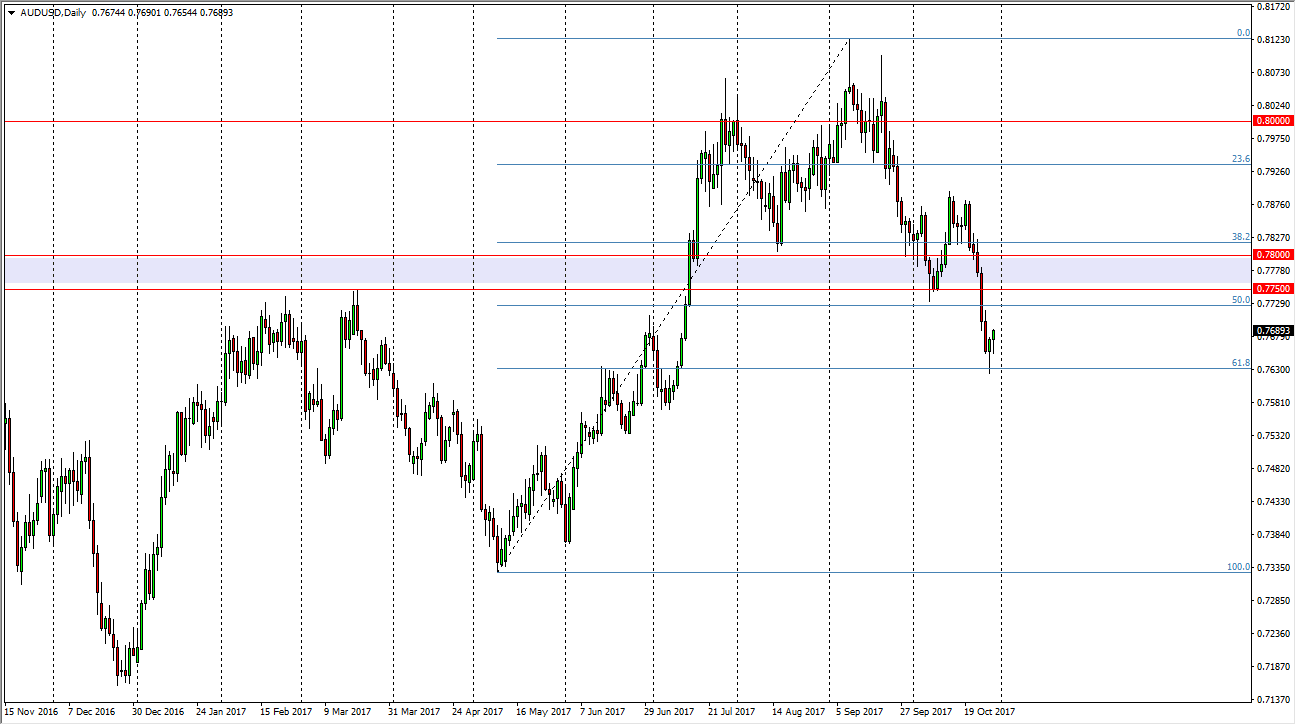Click the Fibonacci 61.8 level label
Image resolution: width=1296 pixels, height=725 pixels.
pyautogui.click(x=1241, y=363)
